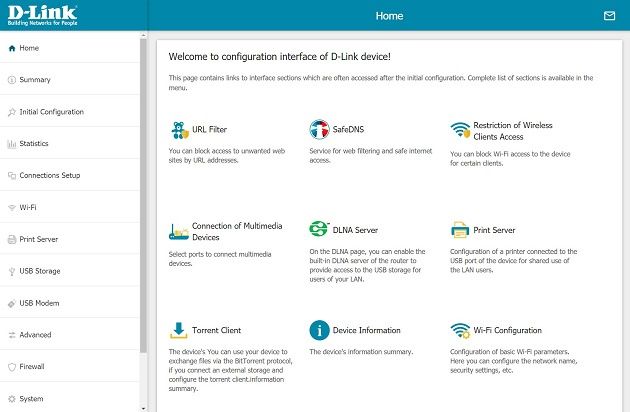The height and width of the screenshot is (412, 630).
Task: Expand Advanced sidebar section
Action: [x=70, y=335]
